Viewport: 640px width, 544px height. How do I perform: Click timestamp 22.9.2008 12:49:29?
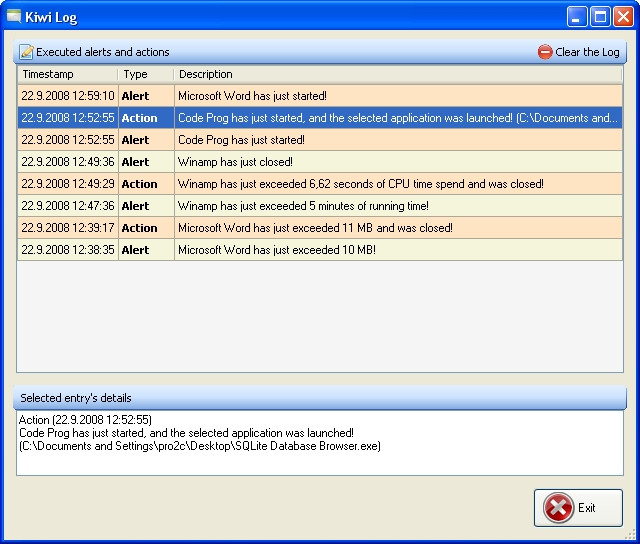68,184
